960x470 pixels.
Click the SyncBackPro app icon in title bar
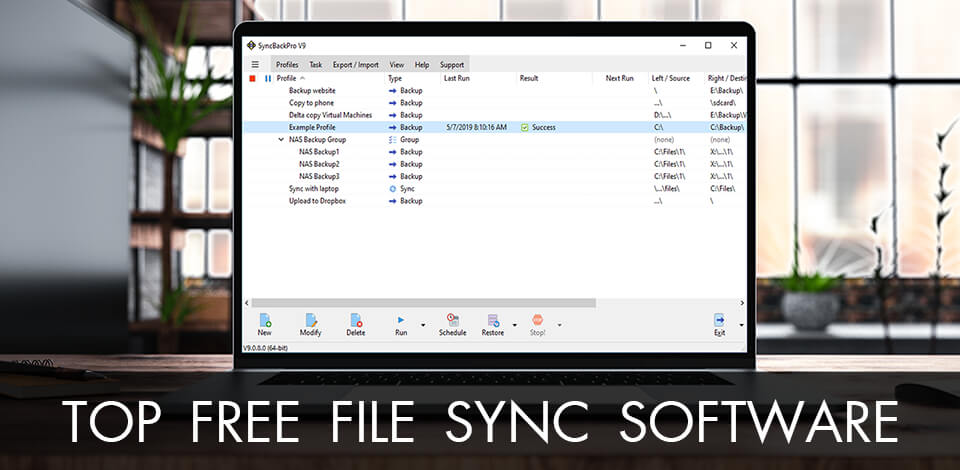click(x=250, y=46)
